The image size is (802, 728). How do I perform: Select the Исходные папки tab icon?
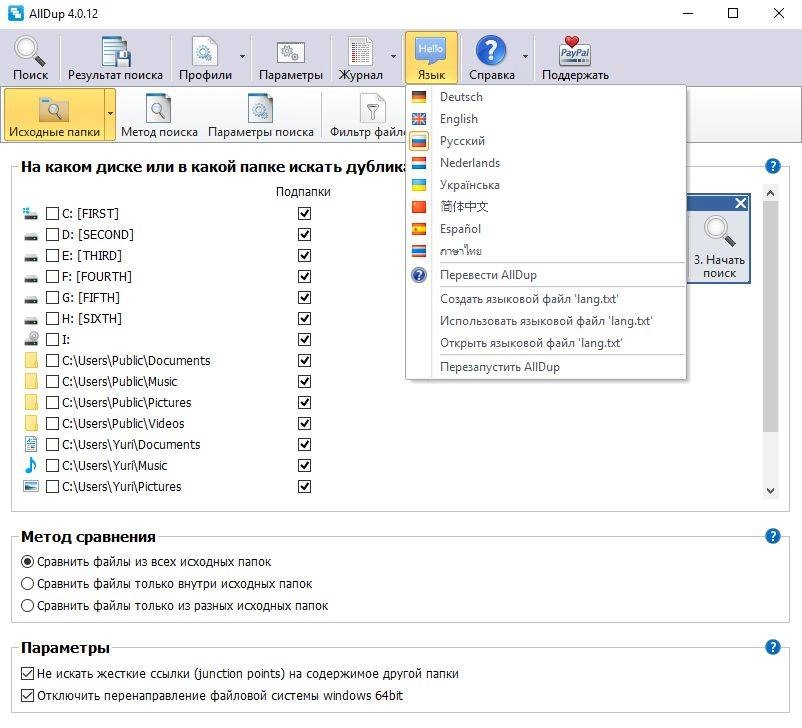tap(54, 109)
